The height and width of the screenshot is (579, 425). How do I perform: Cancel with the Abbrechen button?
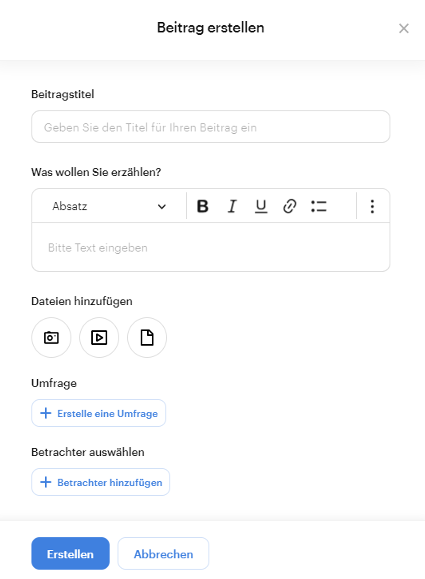tap(163, 554)
